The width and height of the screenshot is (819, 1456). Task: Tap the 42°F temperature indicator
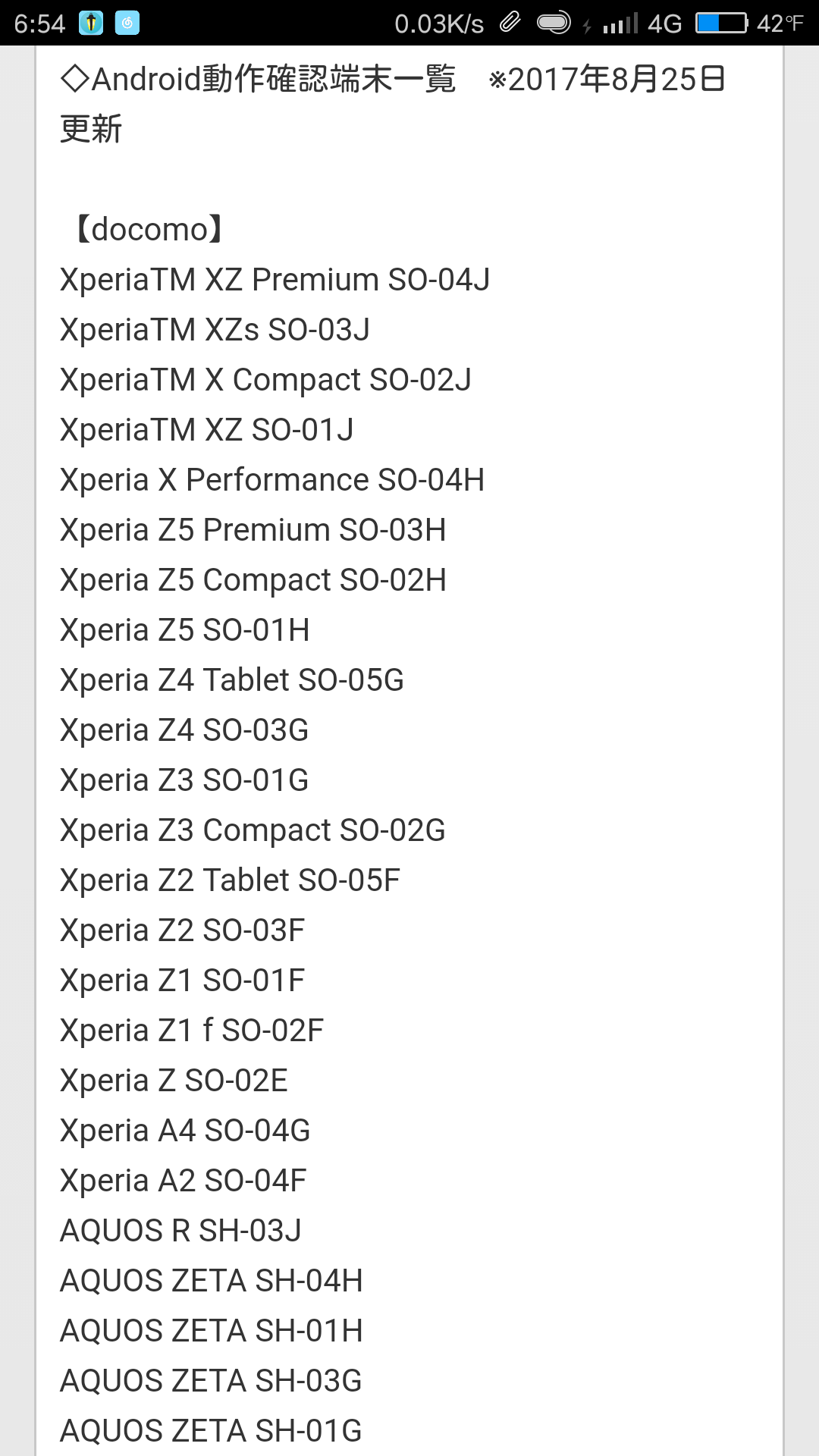(x=780, y=24)
